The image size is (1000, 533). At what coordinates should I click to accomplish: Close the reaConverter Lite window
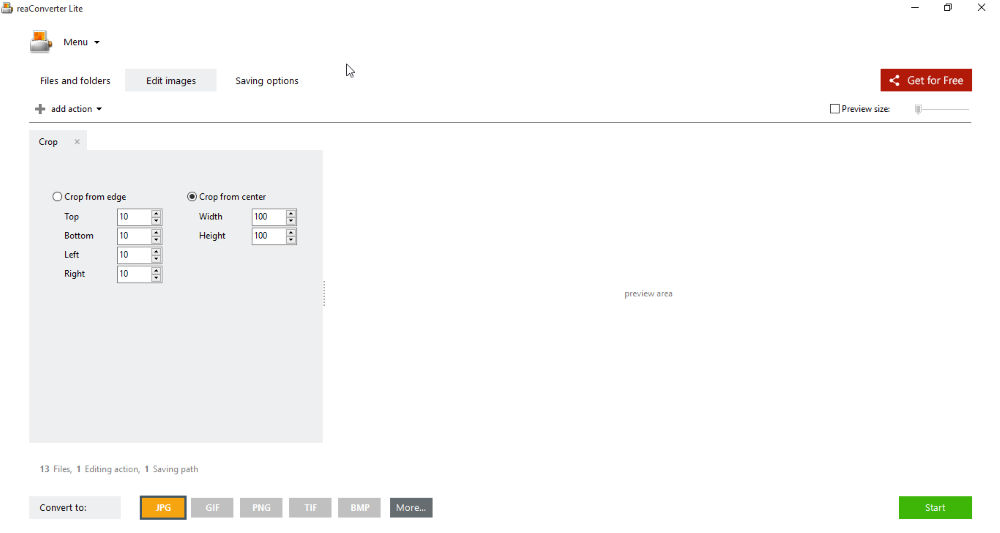pos(982,8)
